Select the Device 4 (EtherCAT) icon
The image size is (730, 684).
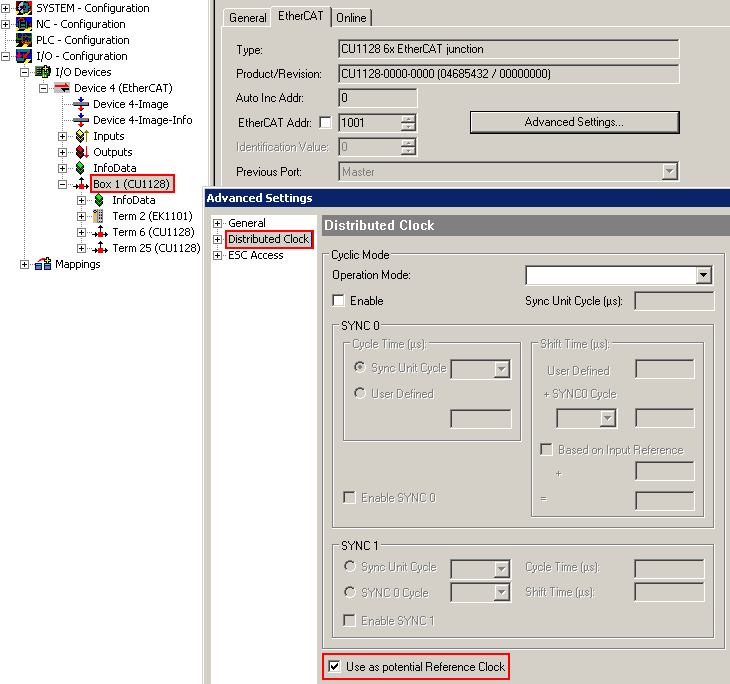tap(62, 88)
